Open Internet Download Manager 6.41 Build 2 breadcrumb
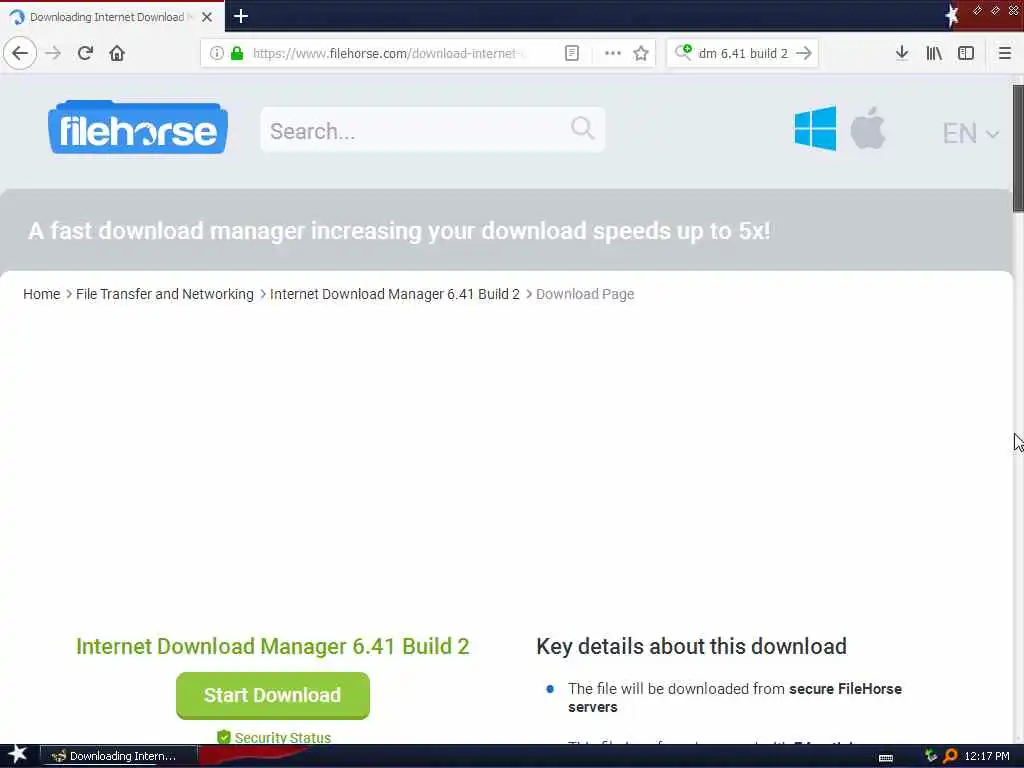 [x=394, y=294]
